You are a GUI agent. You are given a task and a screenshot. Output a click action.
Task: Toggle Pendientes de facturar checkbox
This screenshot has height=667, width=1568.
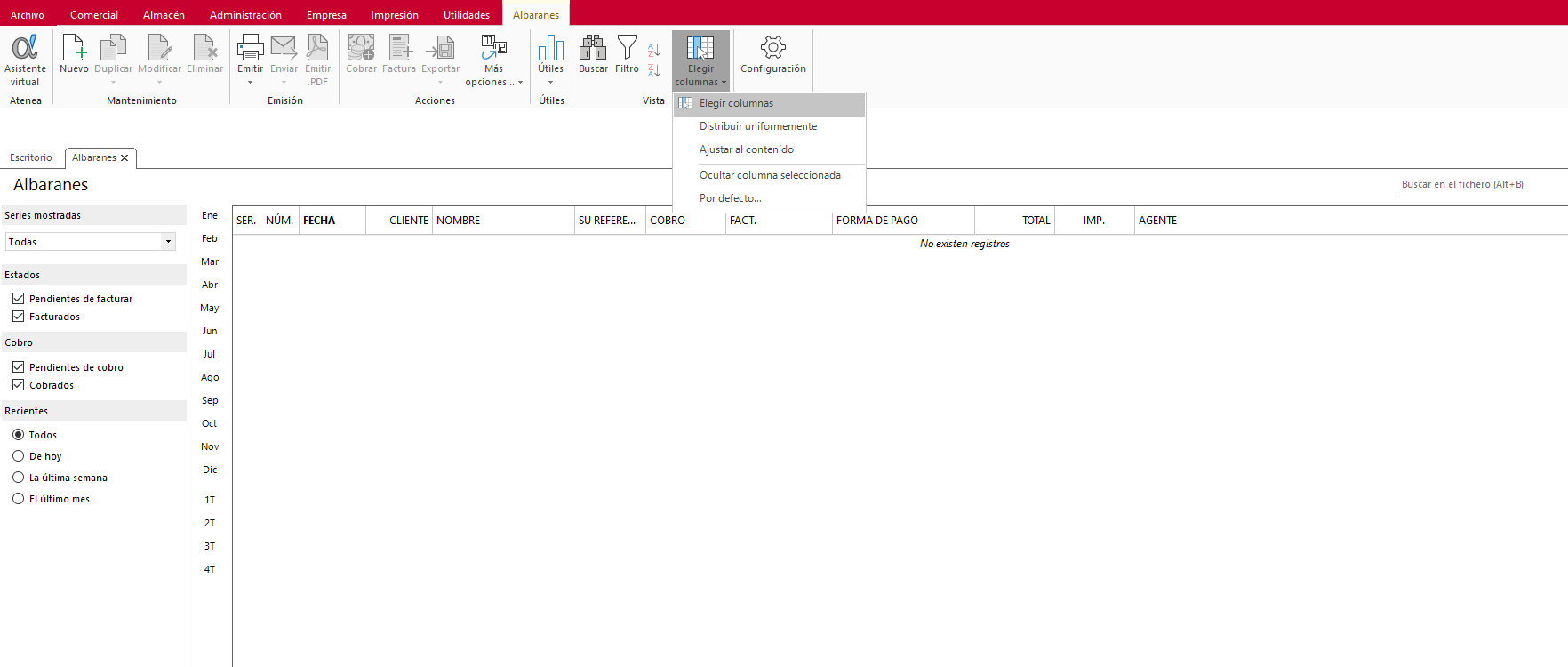pos(18,299)
